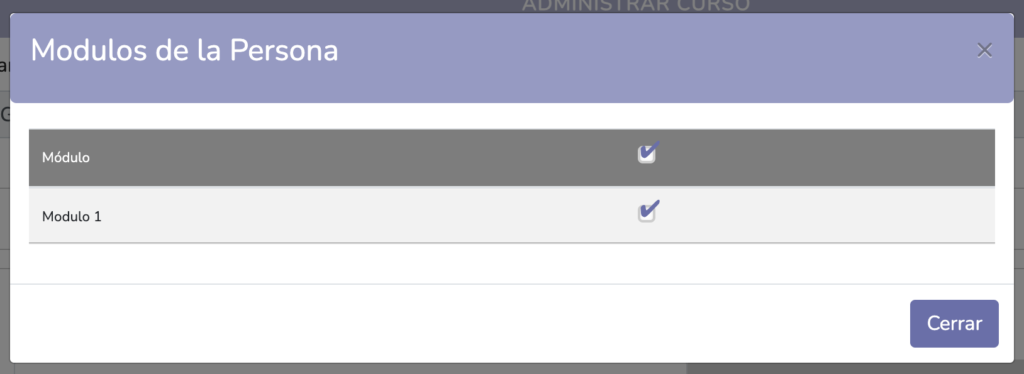This screenshot has width=1024, height=374.
Task: Click the gray X icon in the dialog header
Action: (984, 51)
